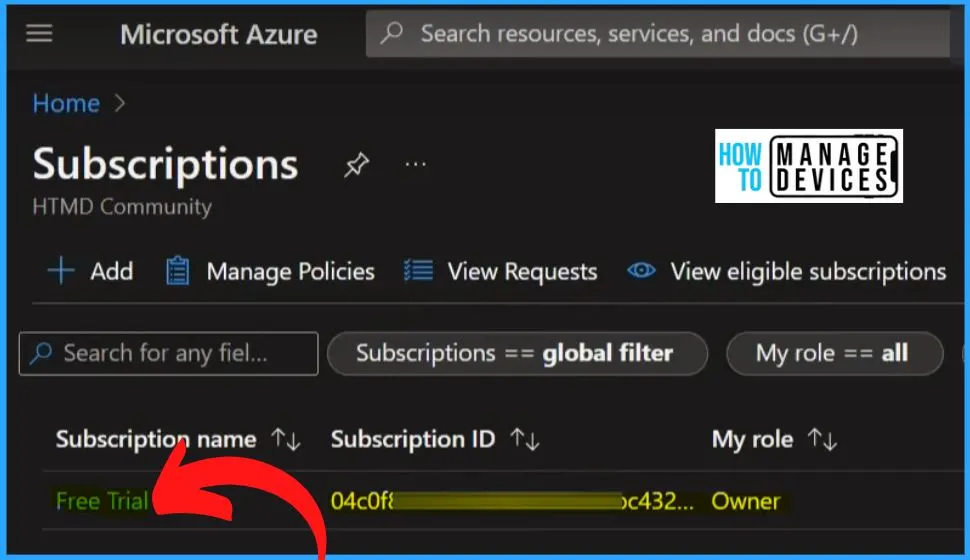Sort by Subscription name column

(156, 439)
